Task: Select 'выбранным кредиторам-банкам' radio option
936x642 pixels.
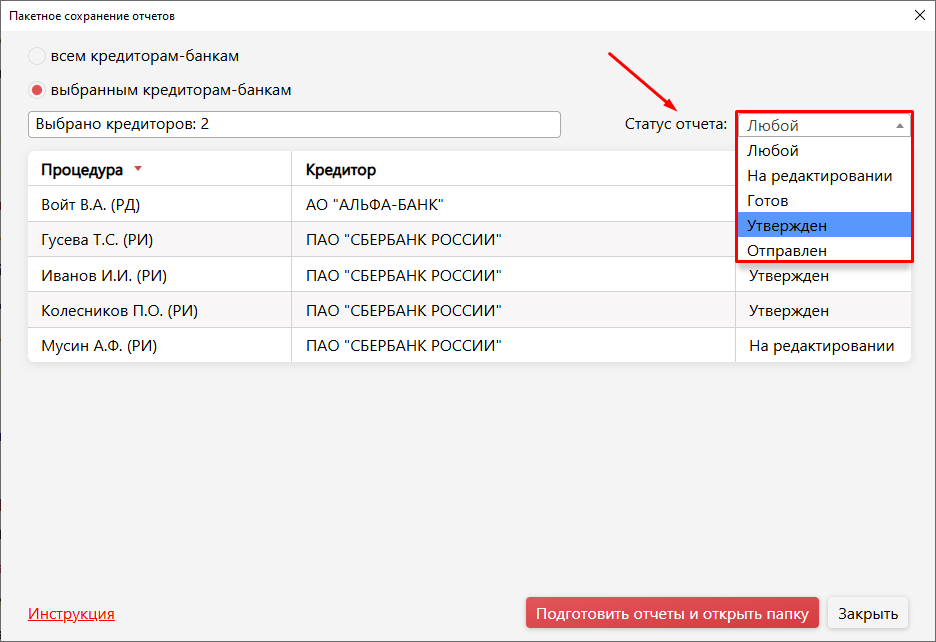Action: [38, 90]
